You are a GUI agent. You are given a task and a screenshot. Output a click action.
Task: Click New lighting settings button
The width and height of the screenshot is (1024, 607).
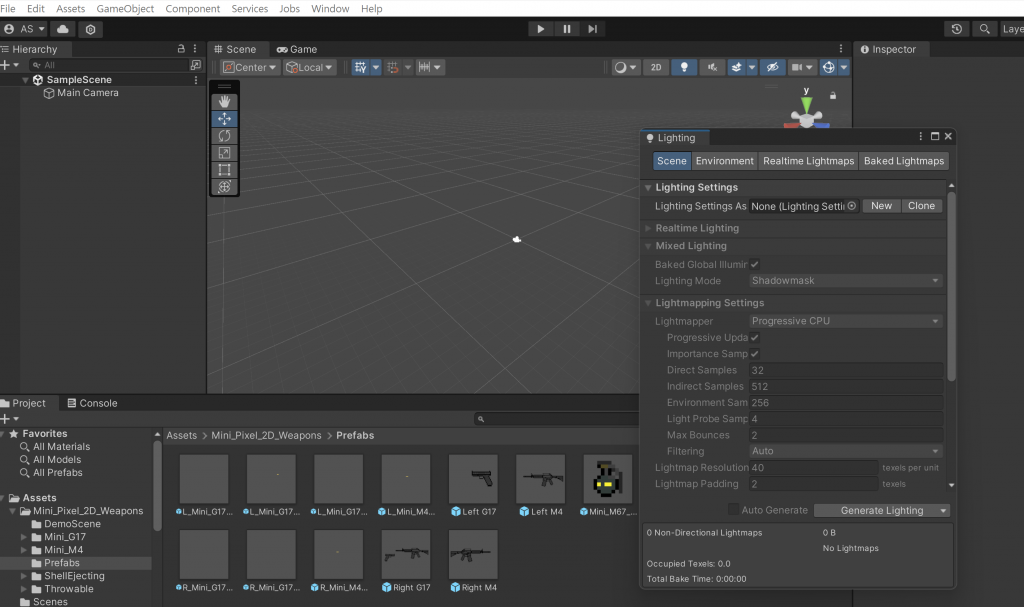pyautogui.click(x=881, y=206)
